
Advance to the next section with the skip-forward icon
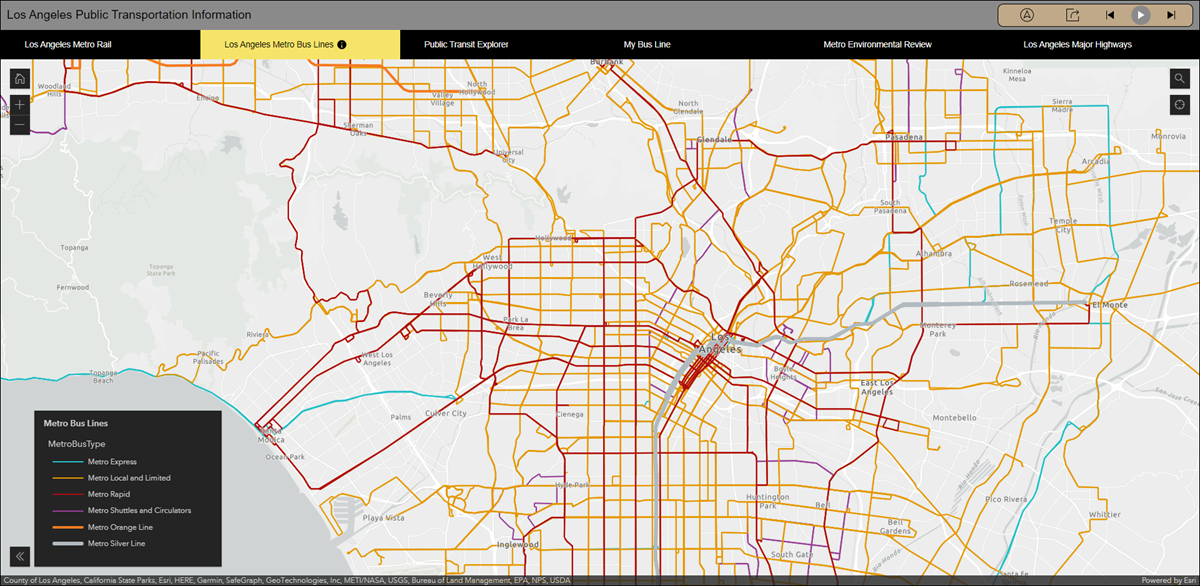(1171, 15)
